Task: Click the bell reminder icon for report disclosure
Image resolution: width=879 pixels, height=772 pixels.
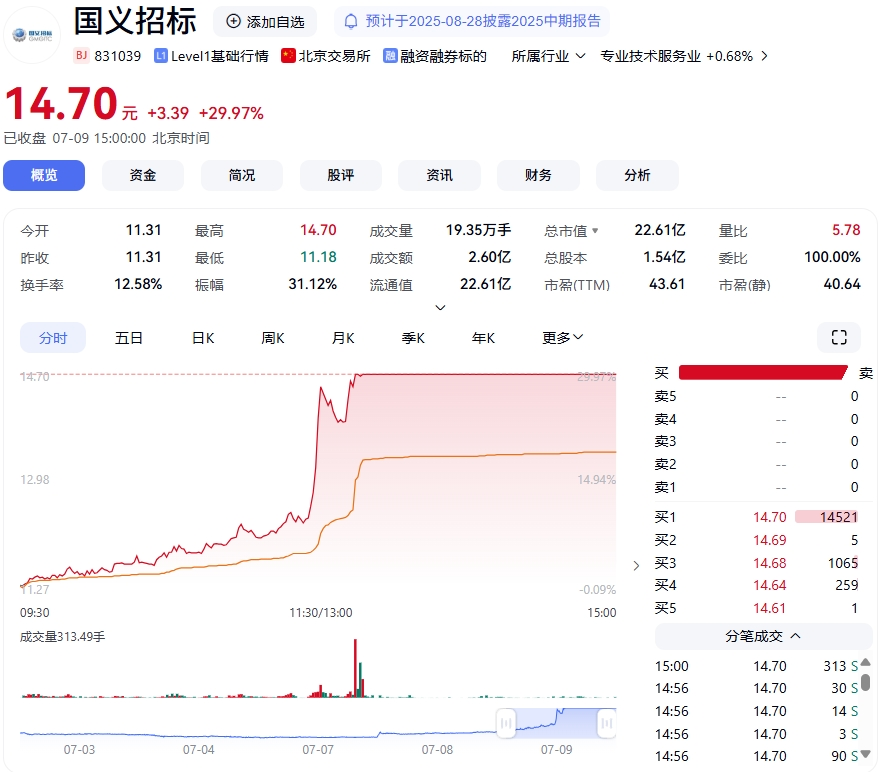Action: [351, 21]
